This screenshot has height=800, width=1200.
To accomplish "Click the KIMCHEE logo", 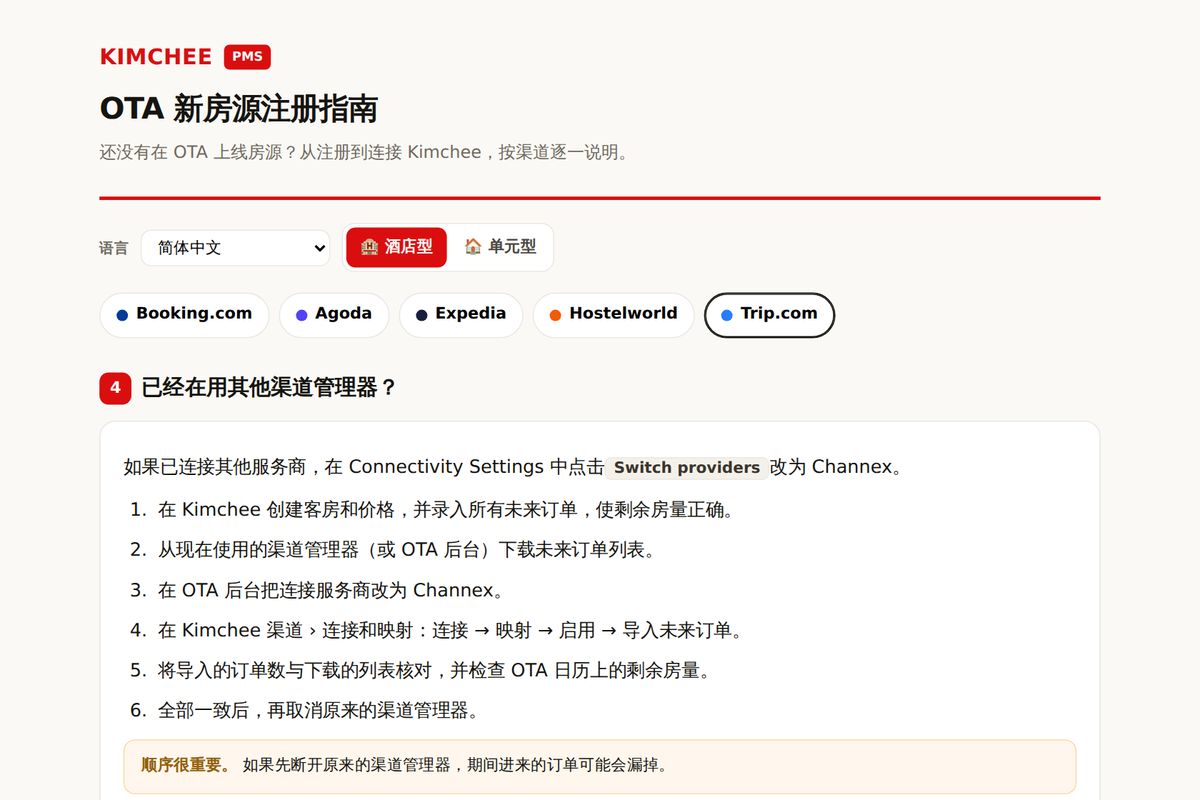I will click(156, 57).
